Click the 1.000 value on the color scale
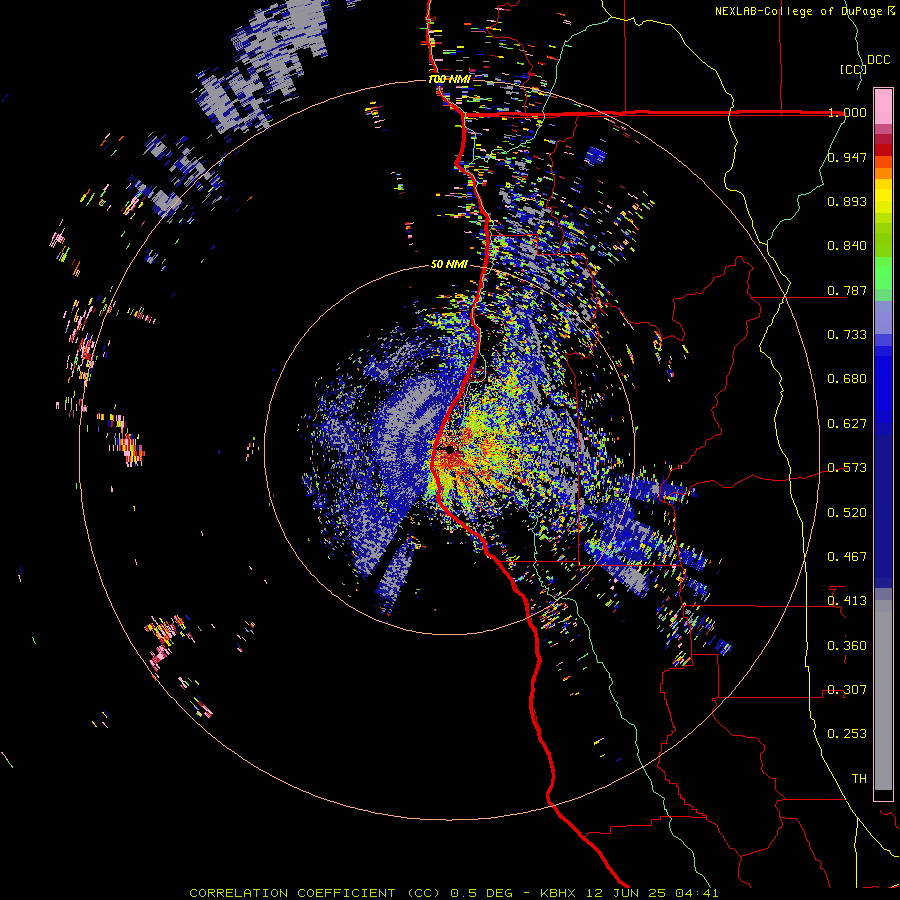900x900 pixels. [x=847, y=112]
